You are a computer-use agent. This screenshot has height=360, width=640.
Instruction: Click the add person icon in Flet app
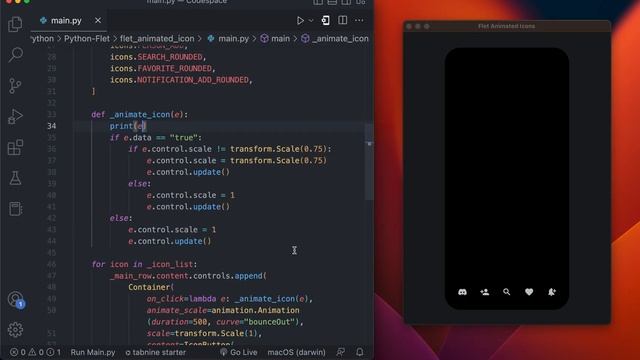(485, 292)
